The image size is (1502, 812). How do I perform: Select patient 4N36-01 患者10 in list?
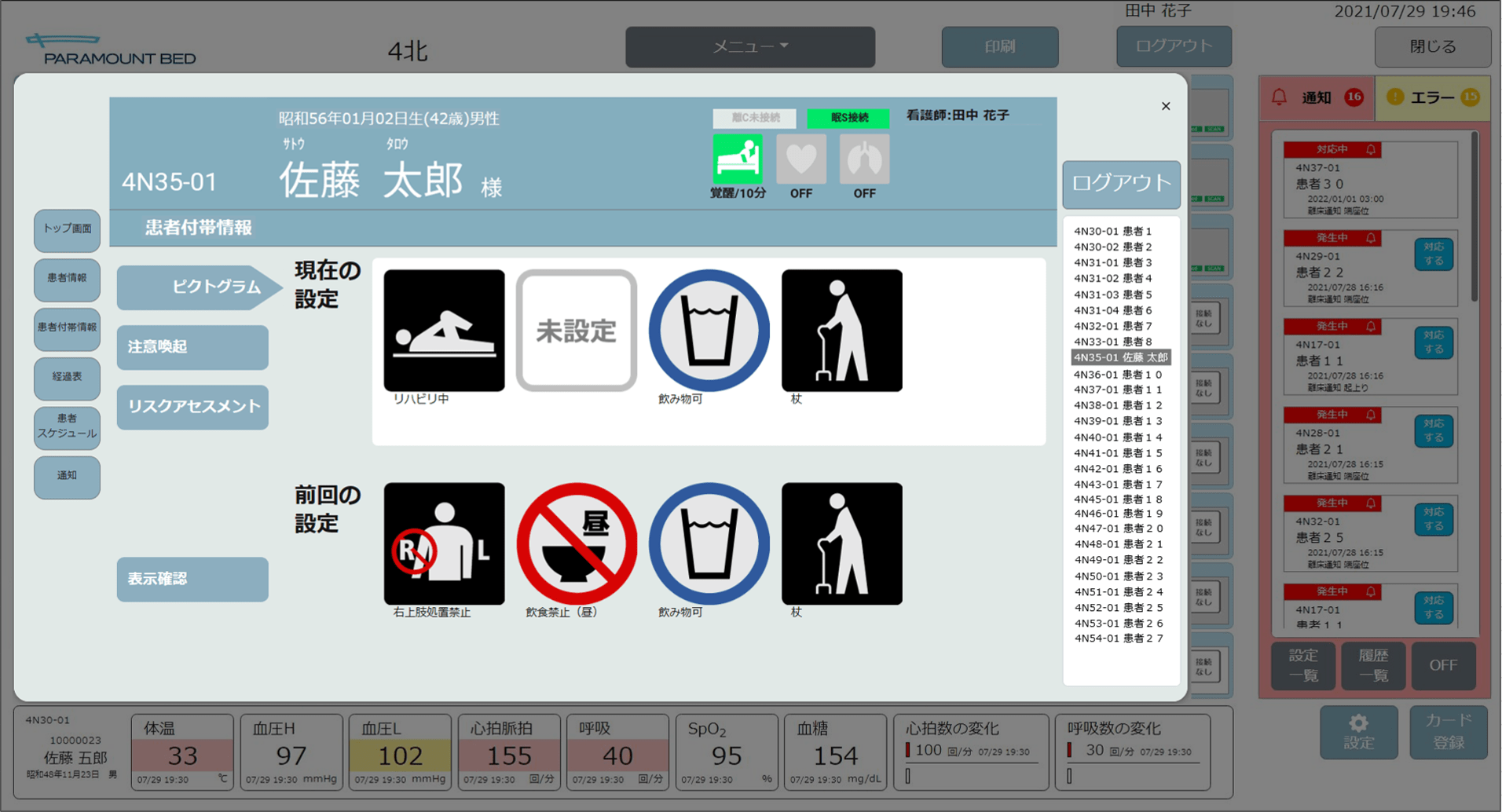[x=1117, y=375]
